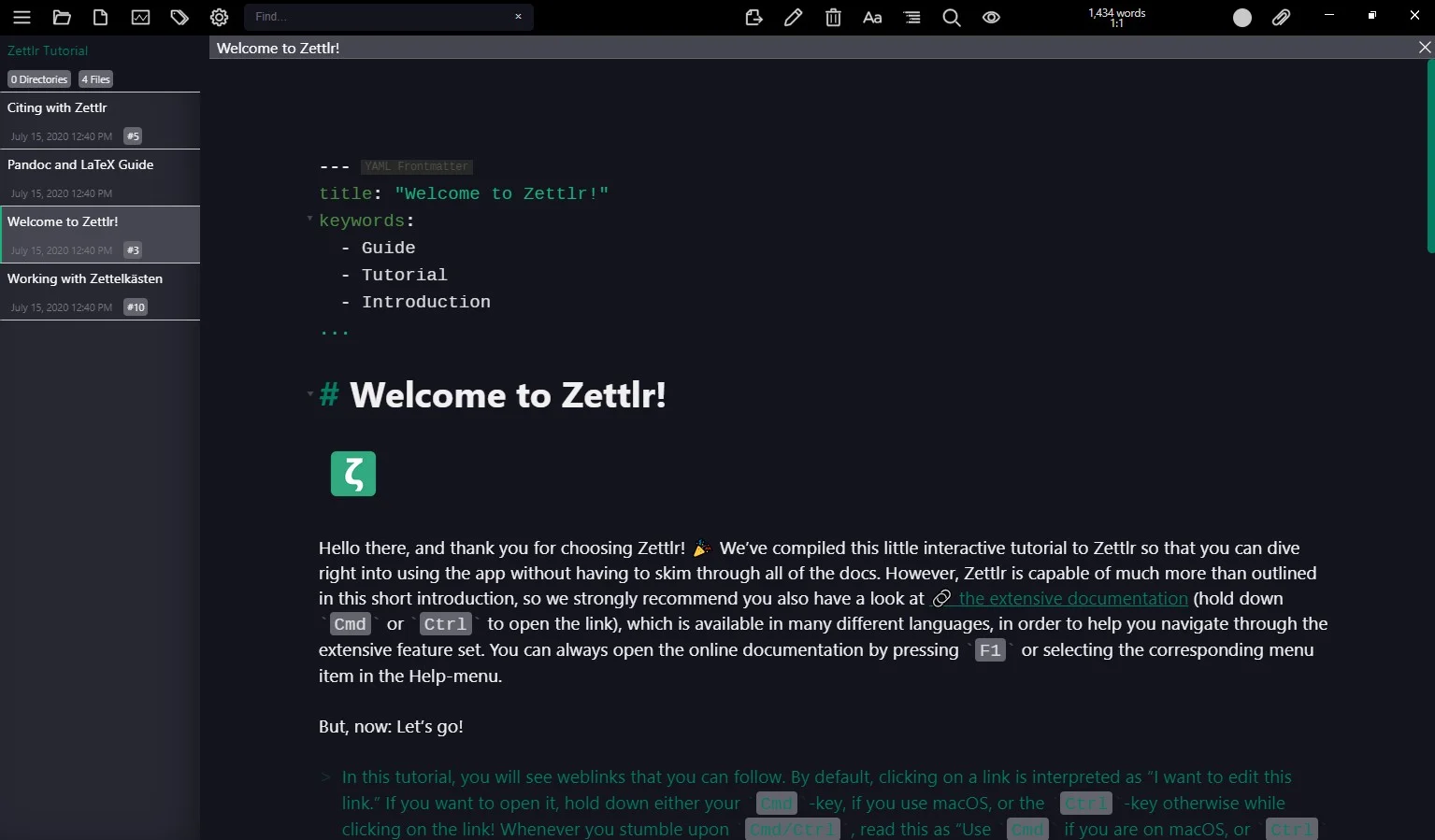Collapse the Welcome to Zettlr heading
The image size is (1435, 840).
pyautogui.click(x=309, y=394)
